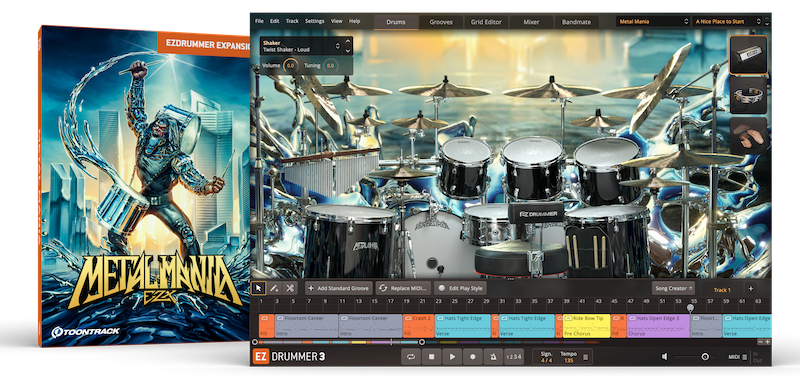Select the scissors cut tool
Screen dimensions: 800x380
[x=290, y=288]
